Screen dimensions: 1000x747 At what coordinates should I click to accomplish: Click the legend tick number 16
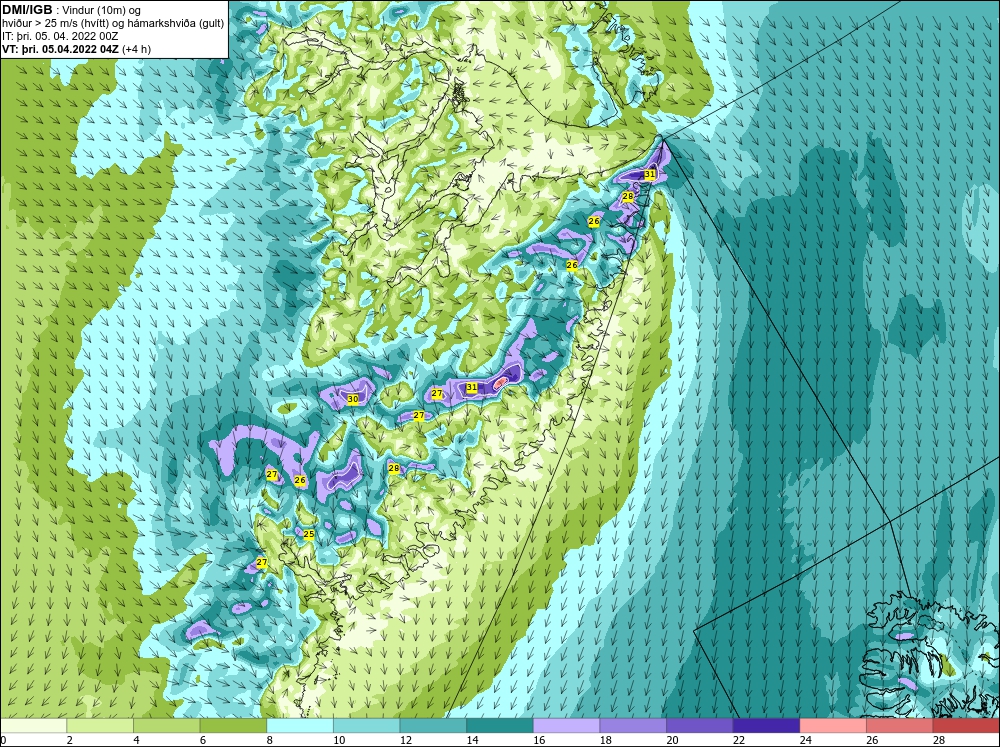539,740
